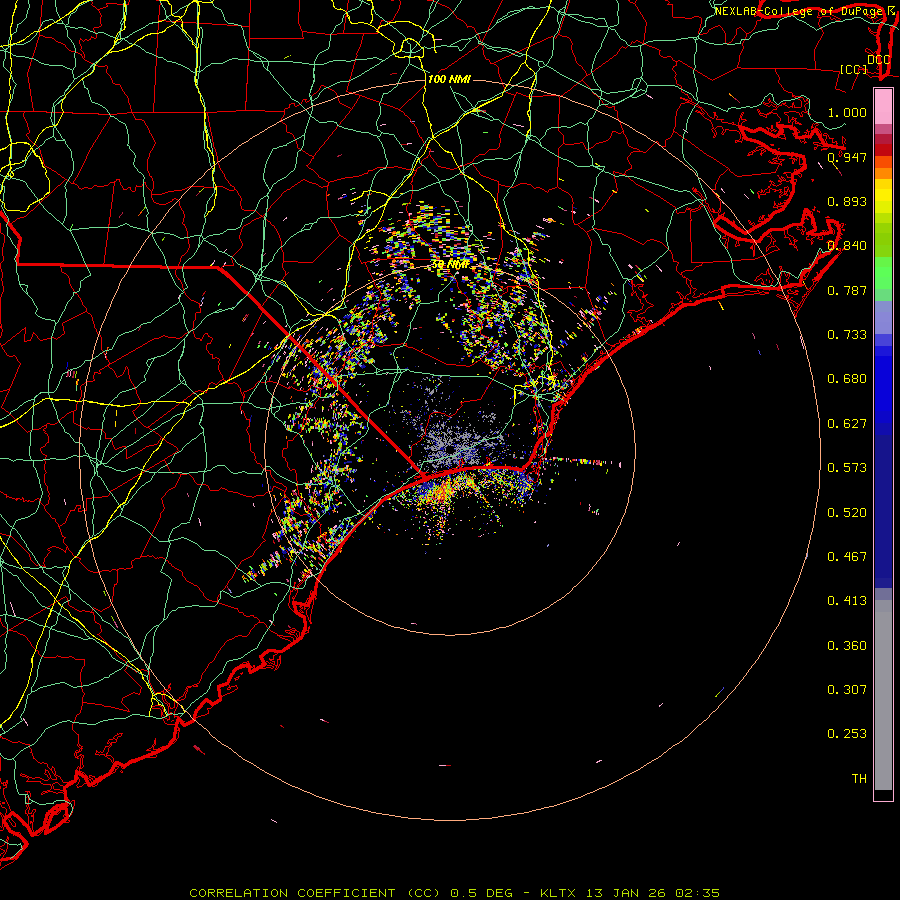Click the 50 NMI range ring label
Image resolution: width=900 pixels, height=900 pixels.
(450, 265)
